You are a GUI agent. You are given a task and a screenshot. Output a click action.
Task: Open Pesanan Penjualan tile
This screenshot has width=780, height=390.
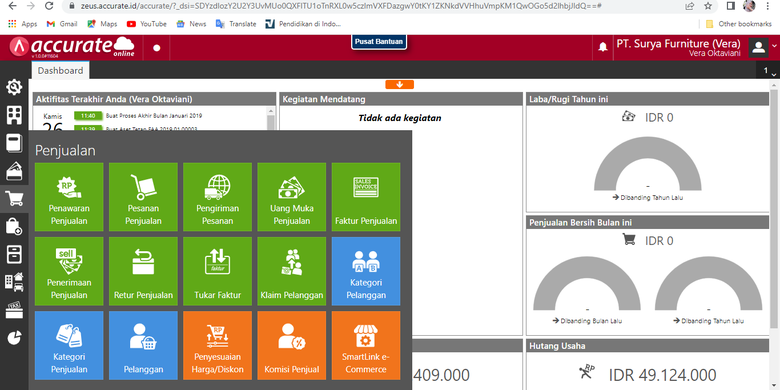(143, 197)
